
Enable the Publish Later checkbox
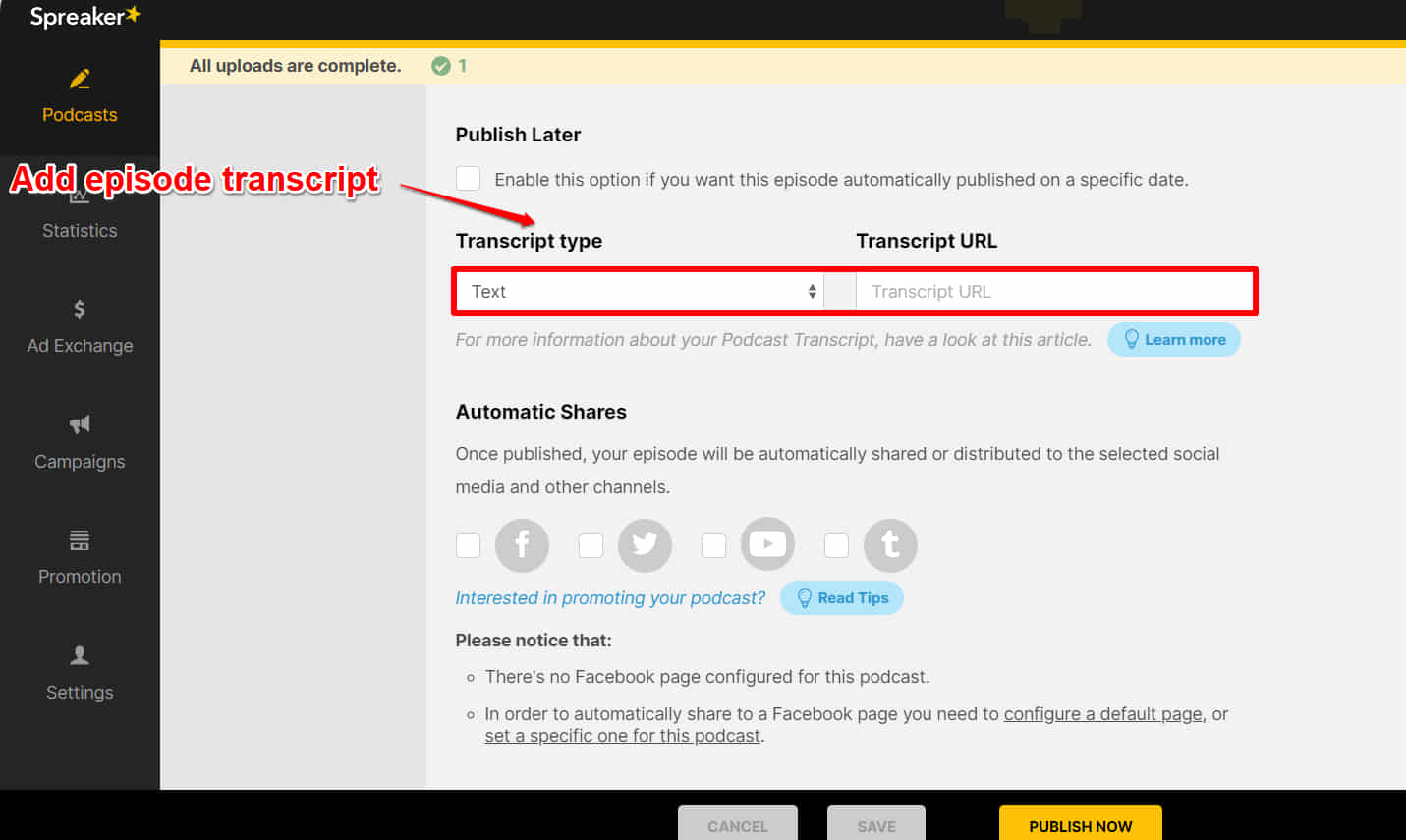pos(468,178)
